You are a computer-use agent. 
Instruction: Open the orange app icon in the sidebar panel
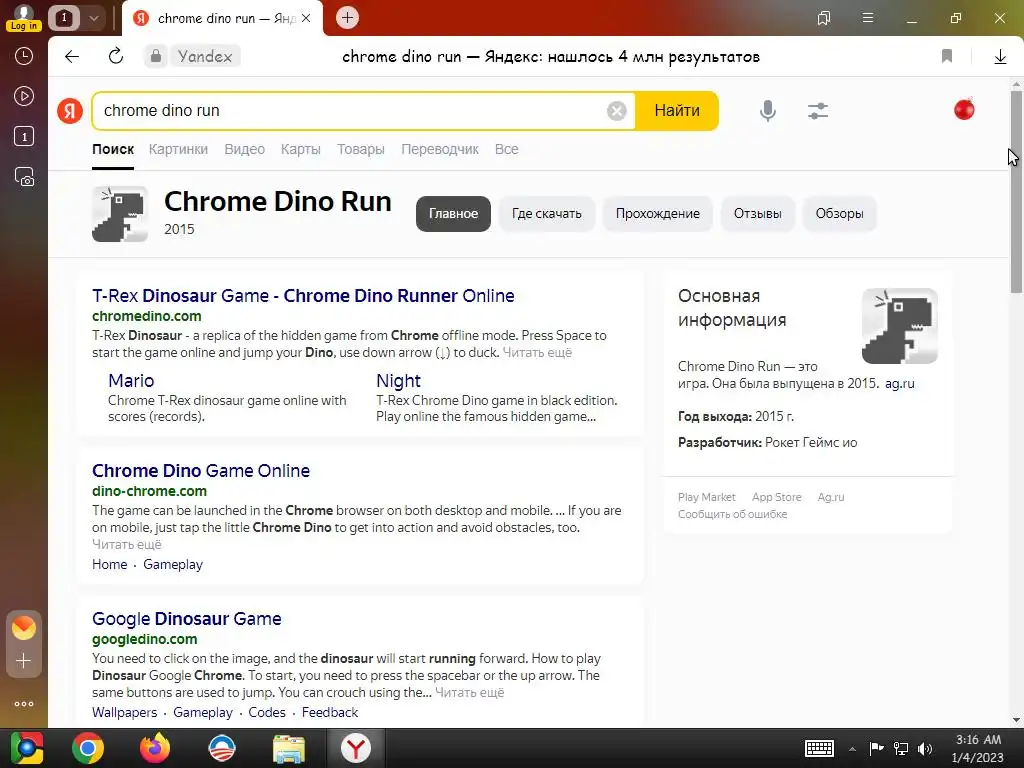(x=24, y=628)
